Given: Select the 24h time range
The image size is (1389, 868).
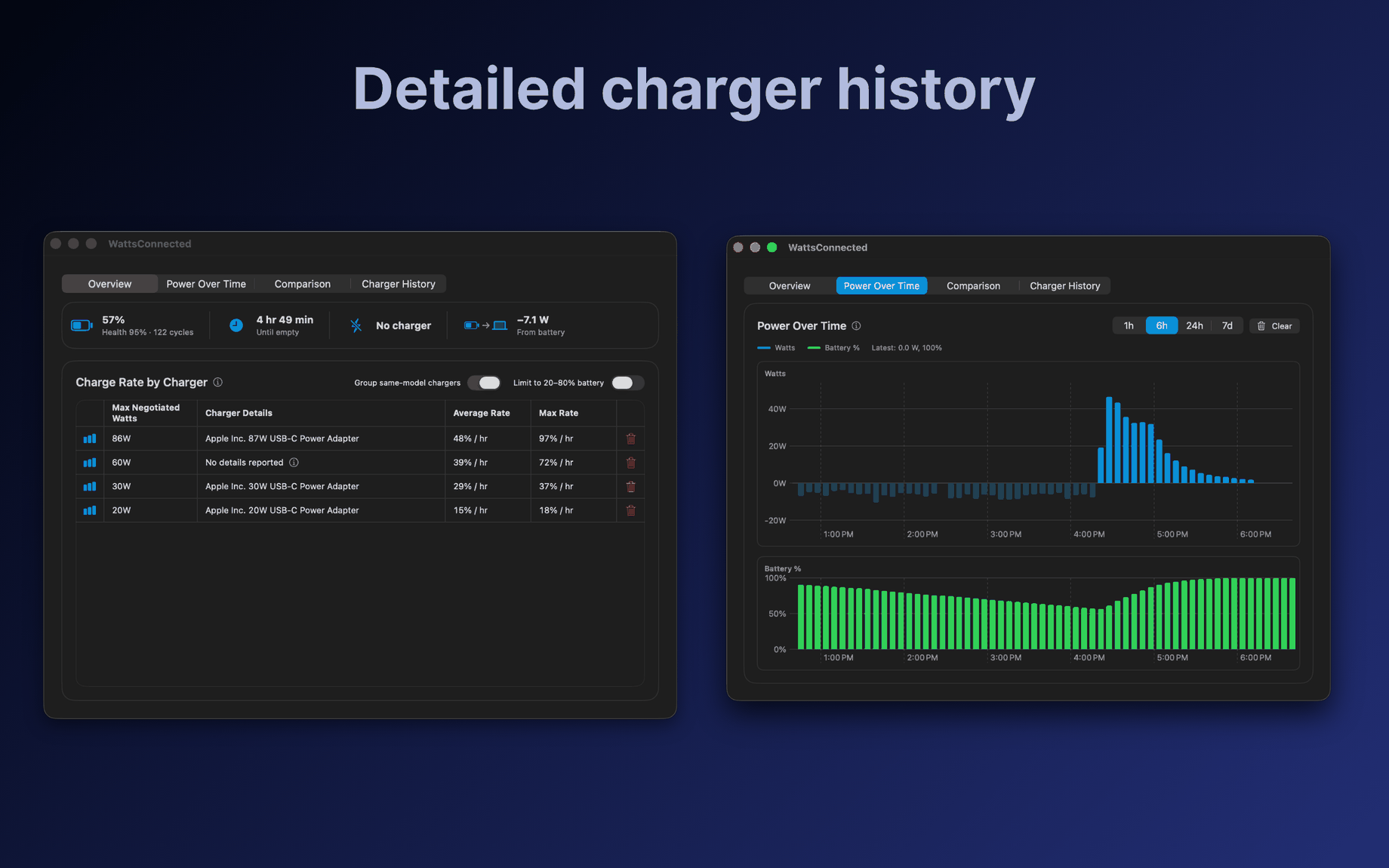Looking at the screenshot, I should pyautogui.click(x=1194, y=326).
